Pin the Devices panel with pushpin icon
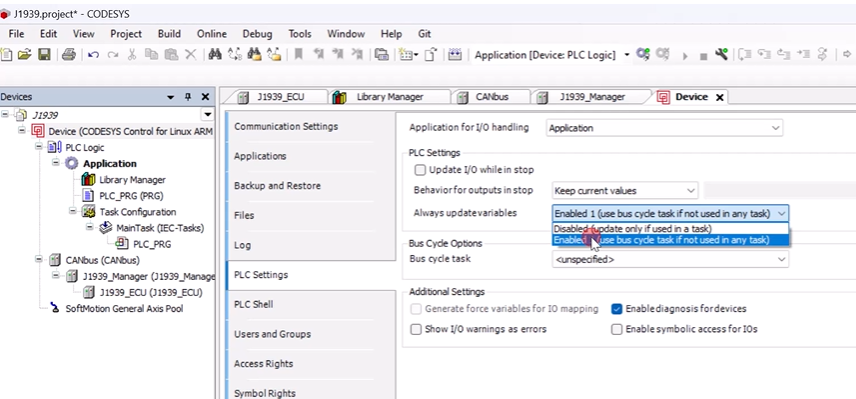Screen dimensions: 856x399 tap(188, 97)
